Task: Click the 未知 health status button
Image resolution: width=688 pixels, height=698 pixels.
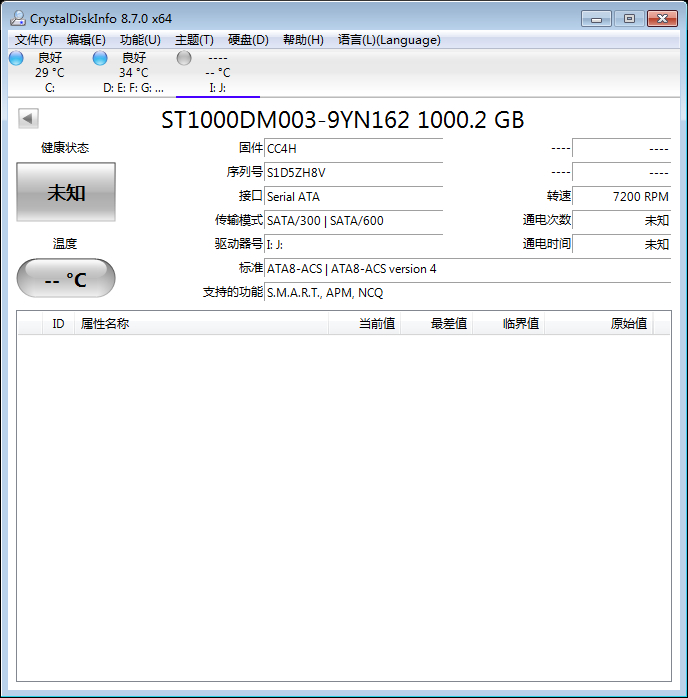Action: click(x=66, y=192)
